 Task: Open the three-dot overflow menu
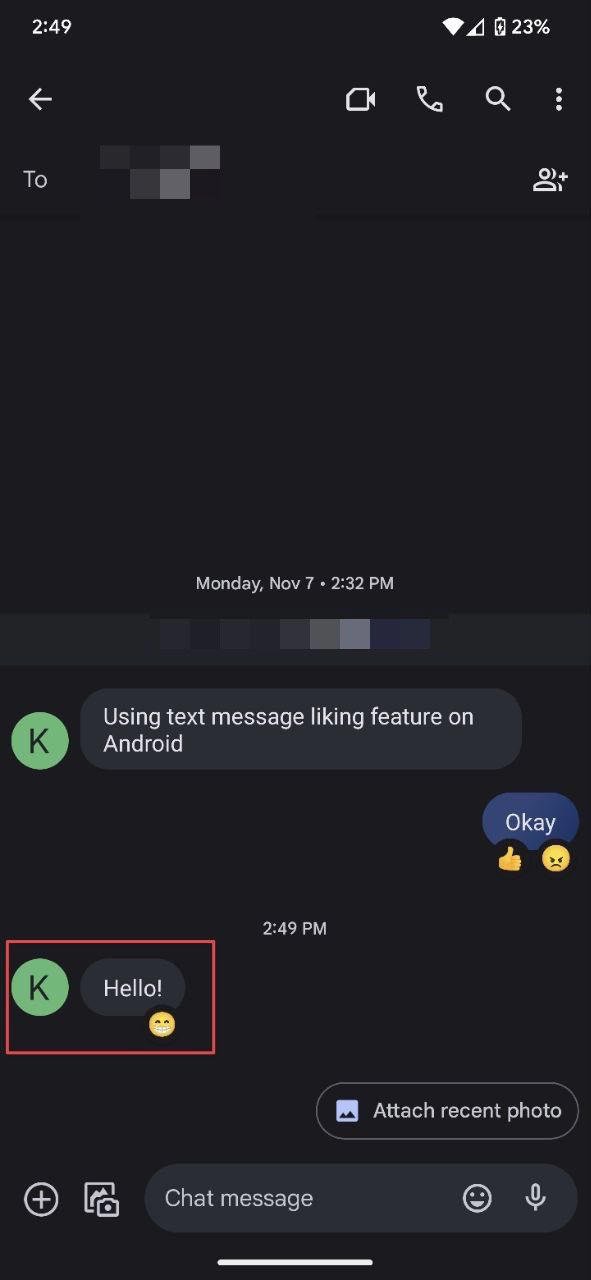pyautogui.click(x=558, y=99)
